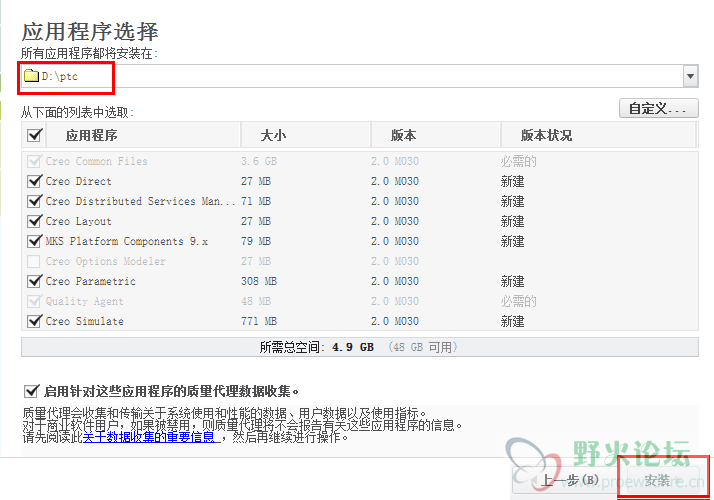The height and width of the screenshot is (500, 714).
Task: Uncheck Creo Direct checkbox
Action: pyautogui.click(x=34, y=181)
